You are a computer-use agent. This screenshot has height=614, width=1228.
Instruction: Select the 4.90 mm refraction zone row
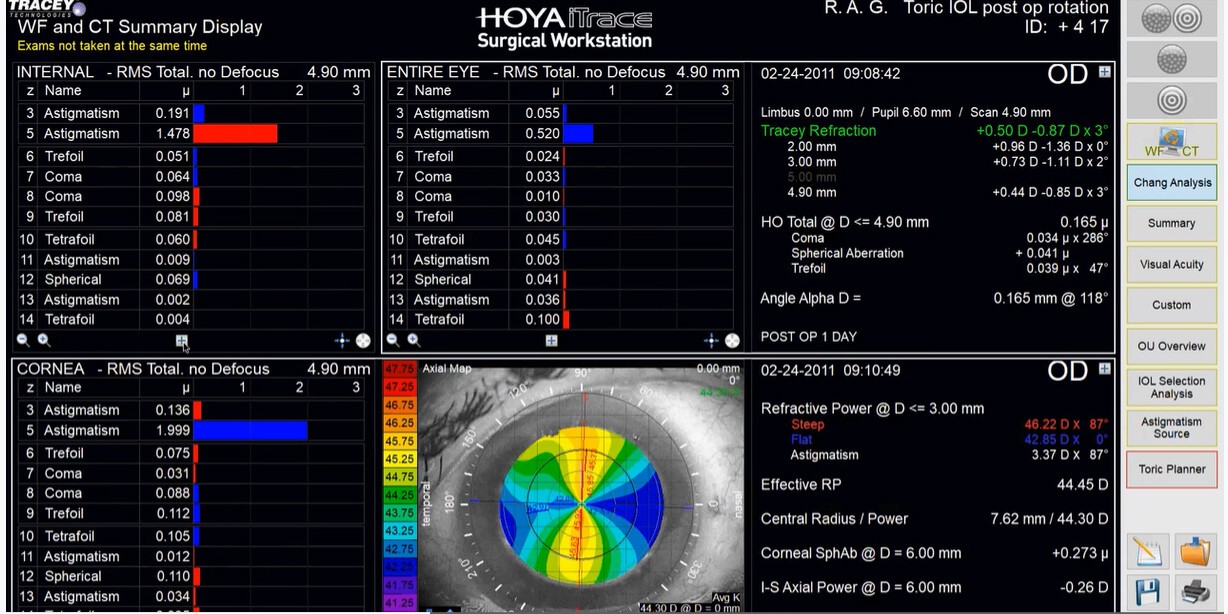pyautogui.click(x=947, y=192)
